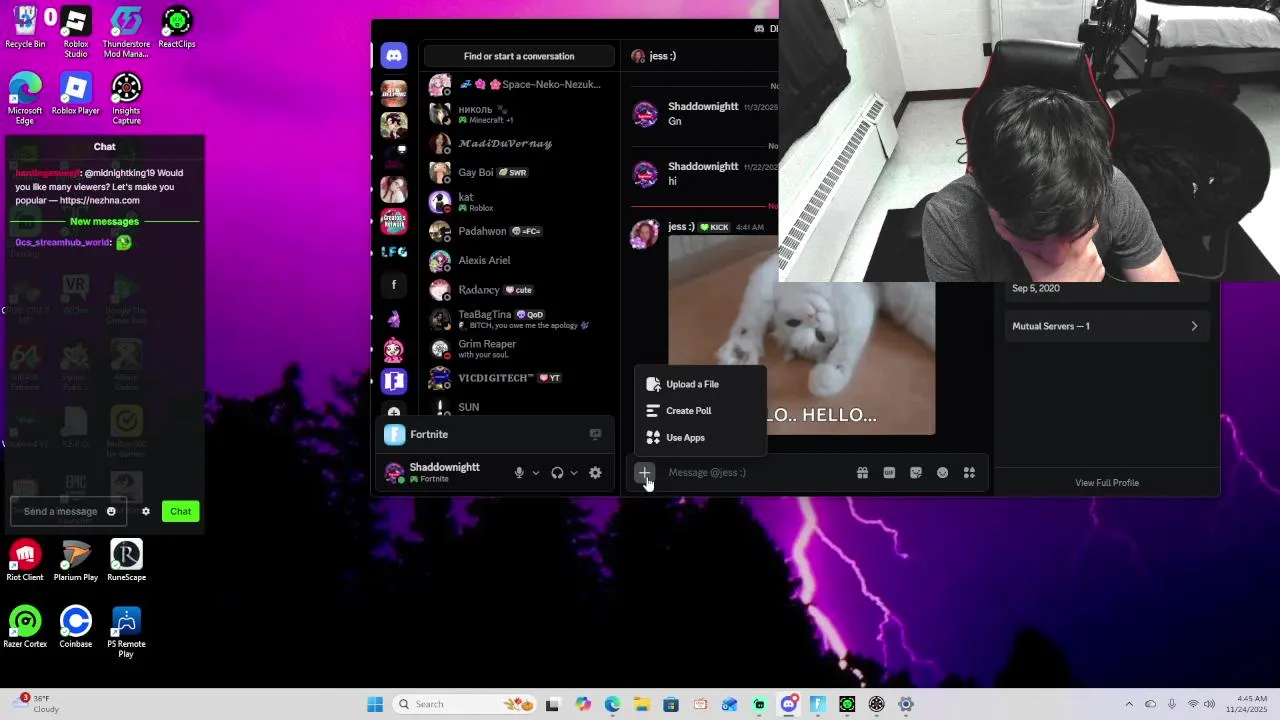The width and height of the screenshot is (1280, 720).
Task: Launch RuneScape from desktop
Action: point(126,561)
